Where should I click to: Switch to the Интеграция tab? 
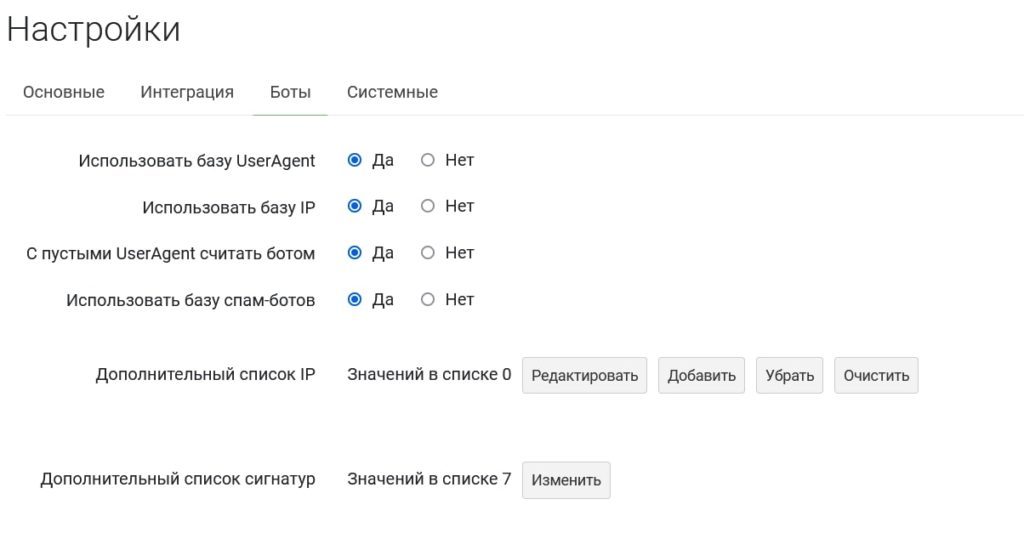point(187,92)
